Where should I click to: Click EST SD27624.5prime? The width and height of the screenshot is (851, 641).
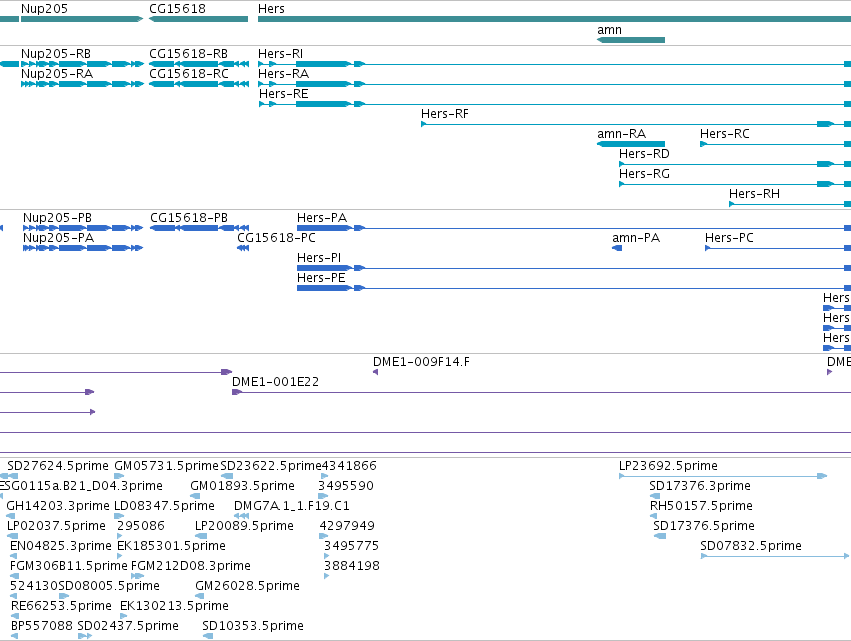[58, 466]
